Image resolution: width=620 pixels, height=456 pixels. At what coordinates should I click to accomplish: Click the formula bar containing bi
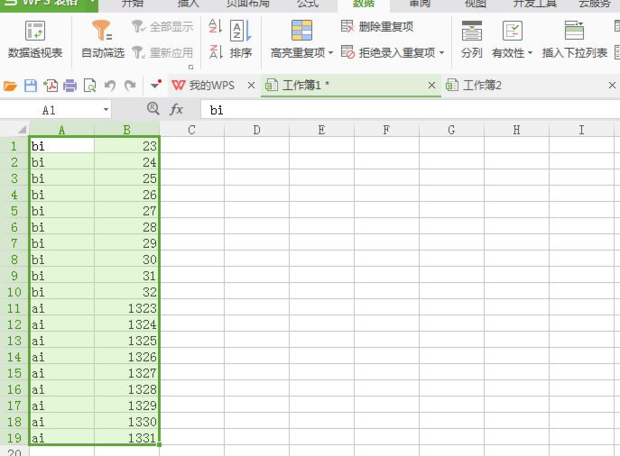pos(410,110)
